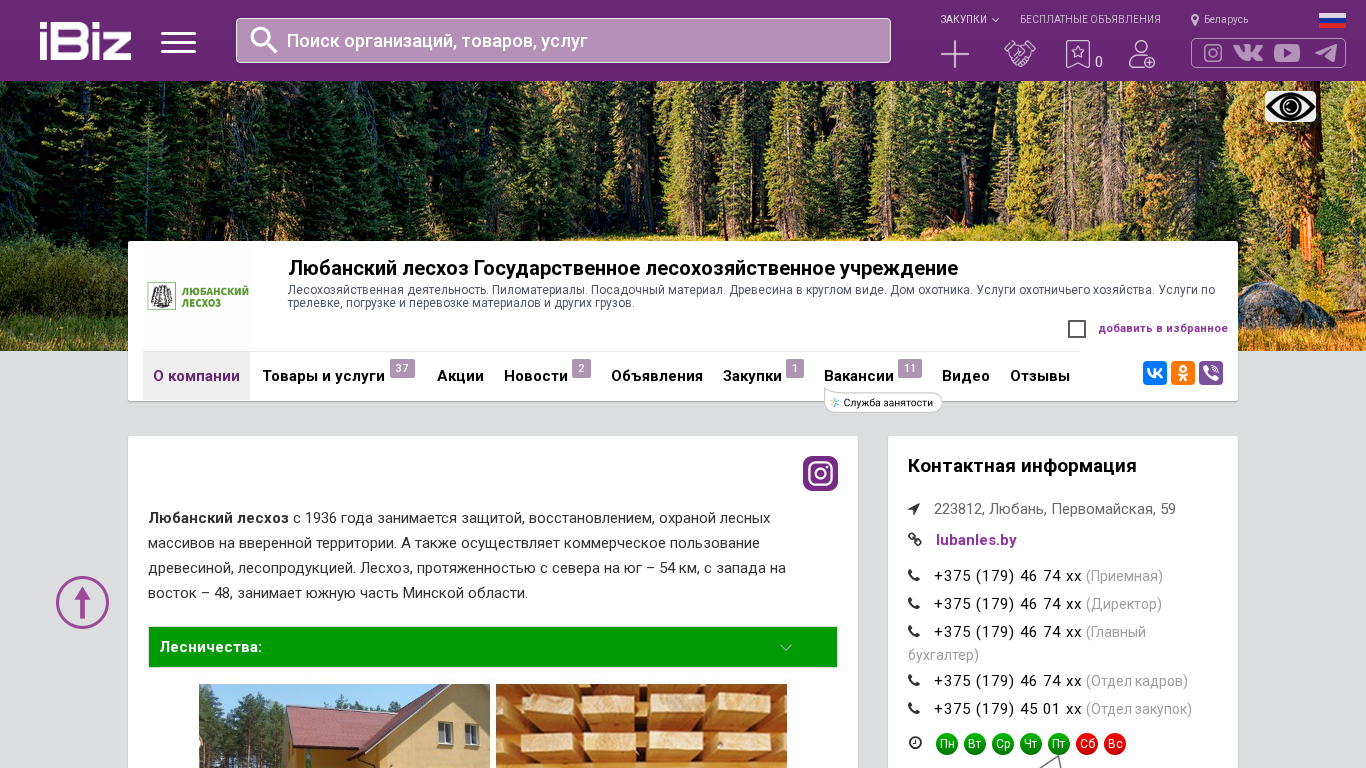
Task: Click the address 223812, Любань, Первомайская, 59
Action: point(1055,509)
